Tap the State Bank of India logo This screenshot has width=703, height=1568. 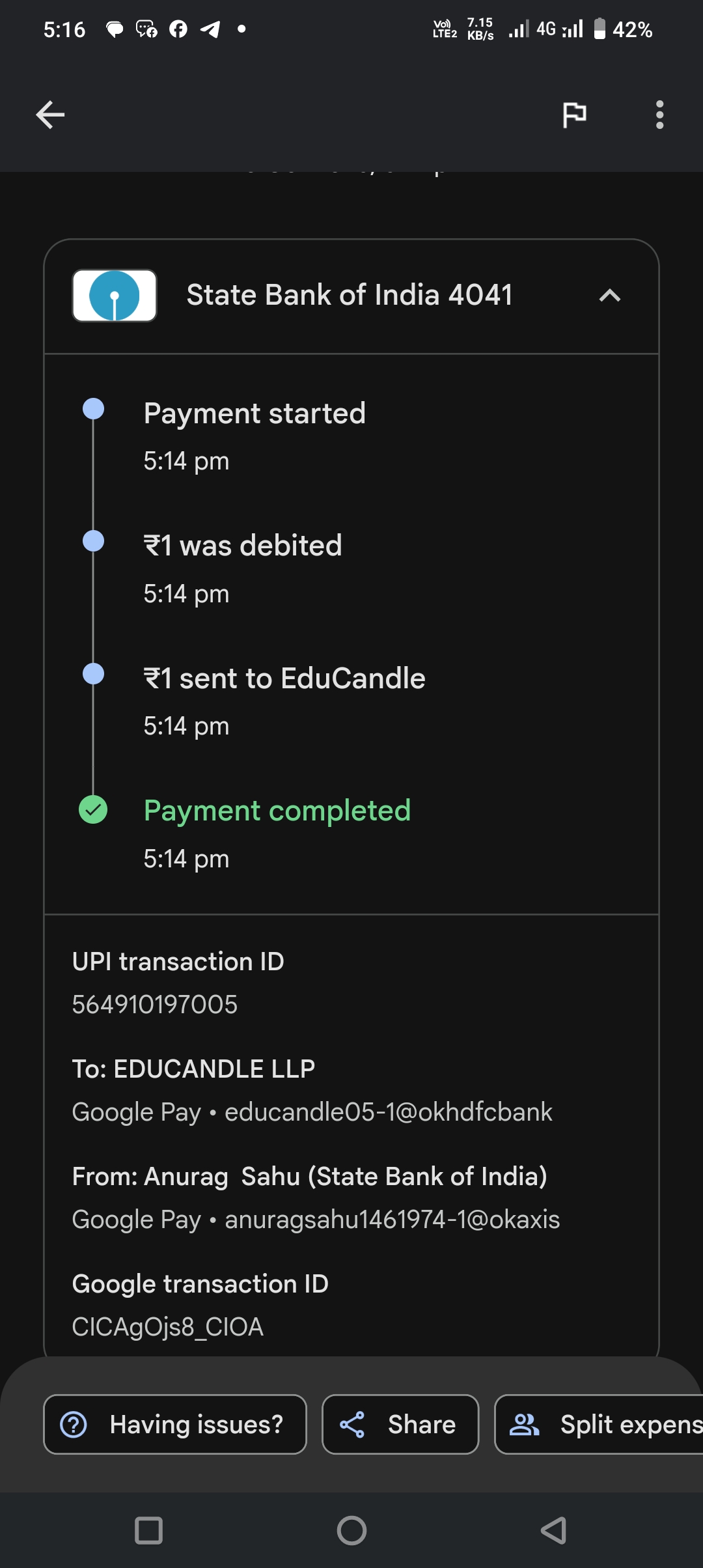[115, 296]
